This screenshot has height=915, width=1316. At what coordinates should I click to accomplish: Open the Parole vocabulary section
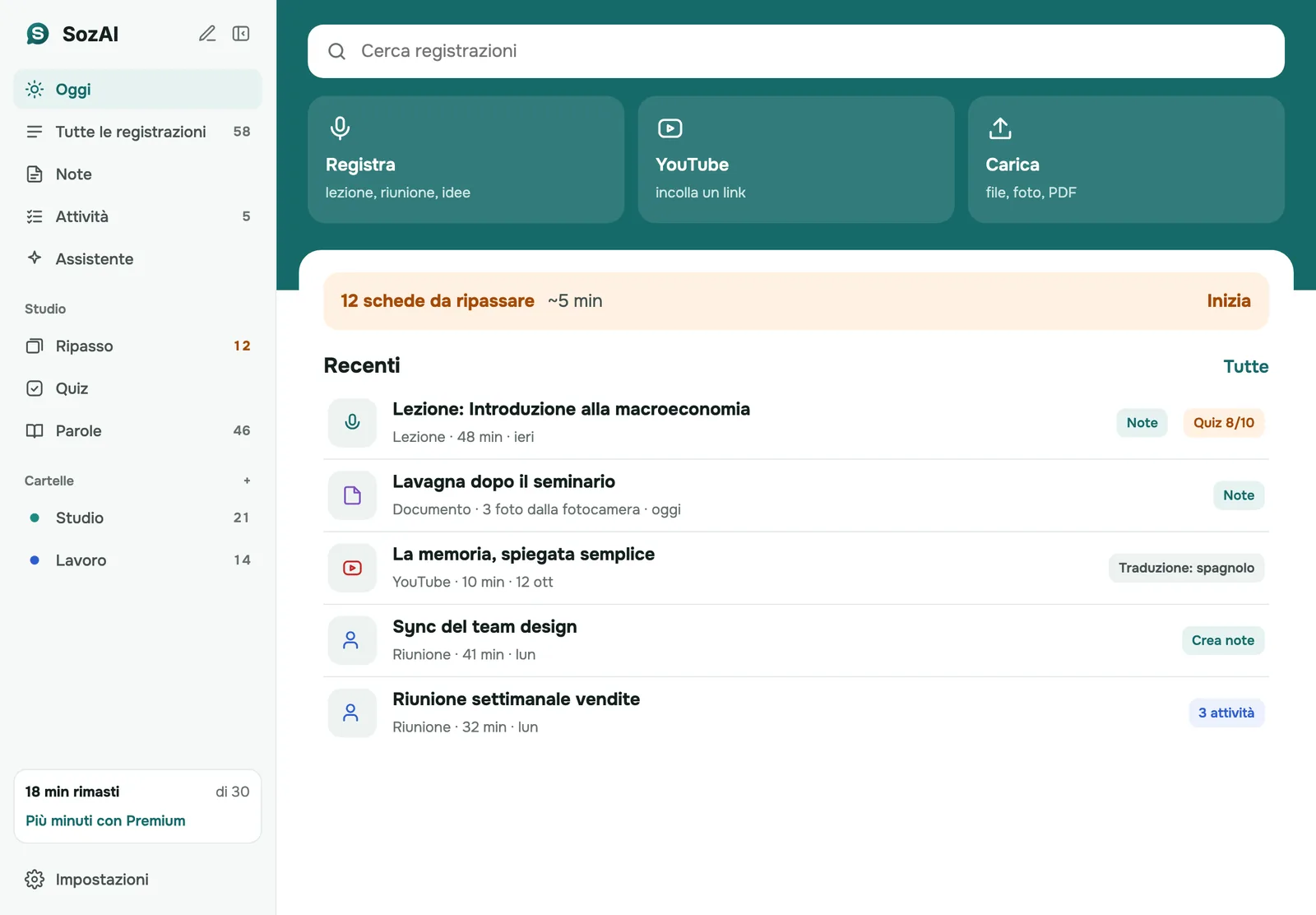pyautogui.click(x=137, y=430)
